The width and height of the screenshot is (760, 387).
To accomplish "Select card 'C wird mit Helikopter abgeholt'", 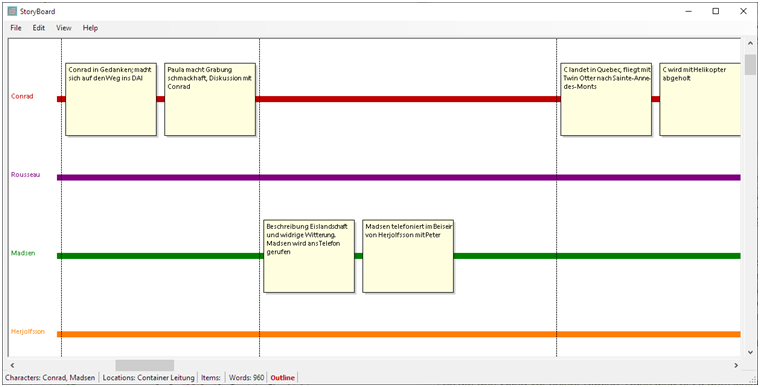I will point(700,99).
